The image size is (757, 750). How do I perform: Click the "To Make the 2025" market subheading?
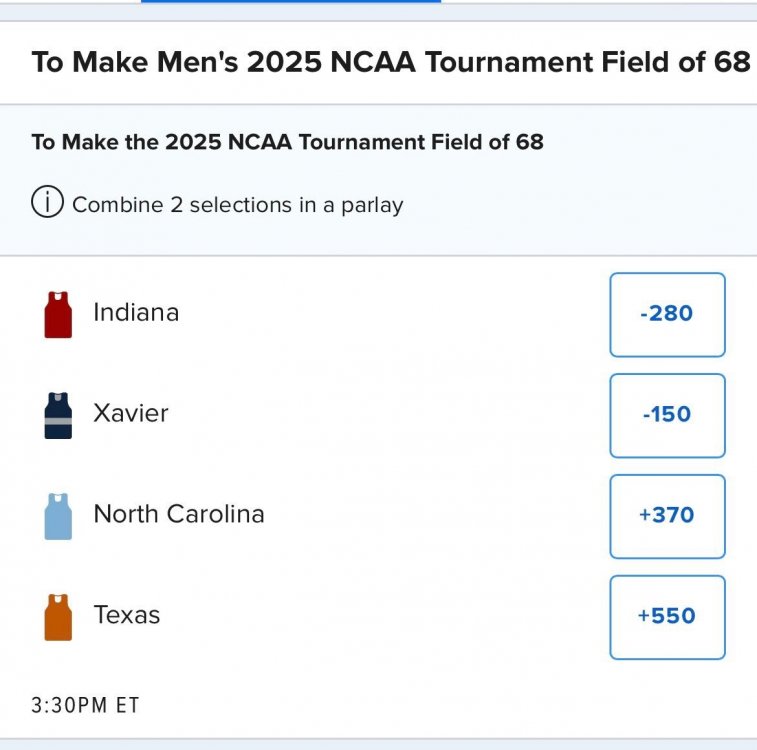click(288, 142)
